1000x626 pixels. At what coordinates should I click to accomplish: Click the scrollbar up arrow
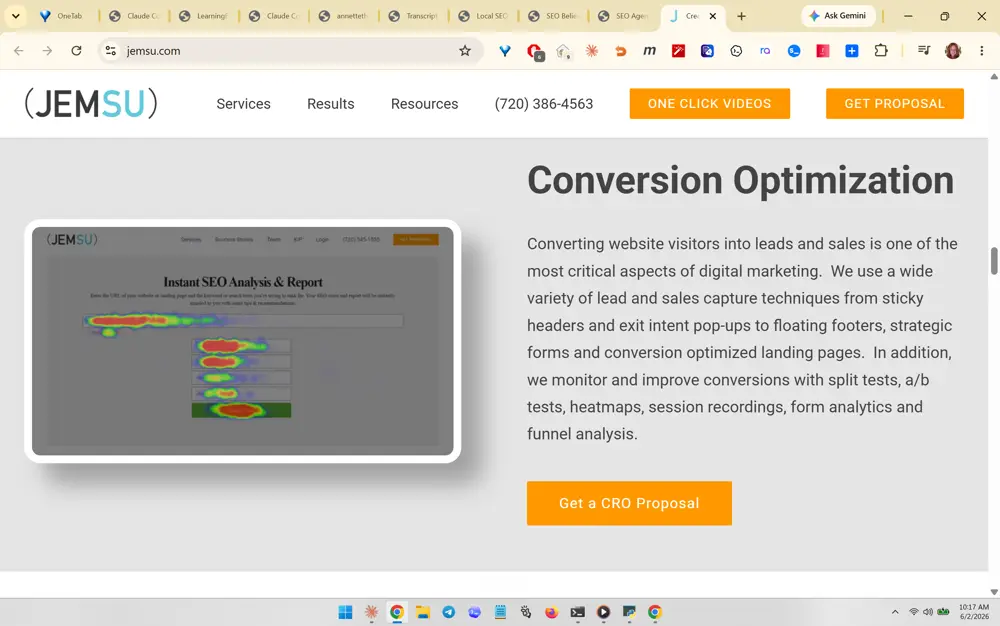click(x=994, y=76)
